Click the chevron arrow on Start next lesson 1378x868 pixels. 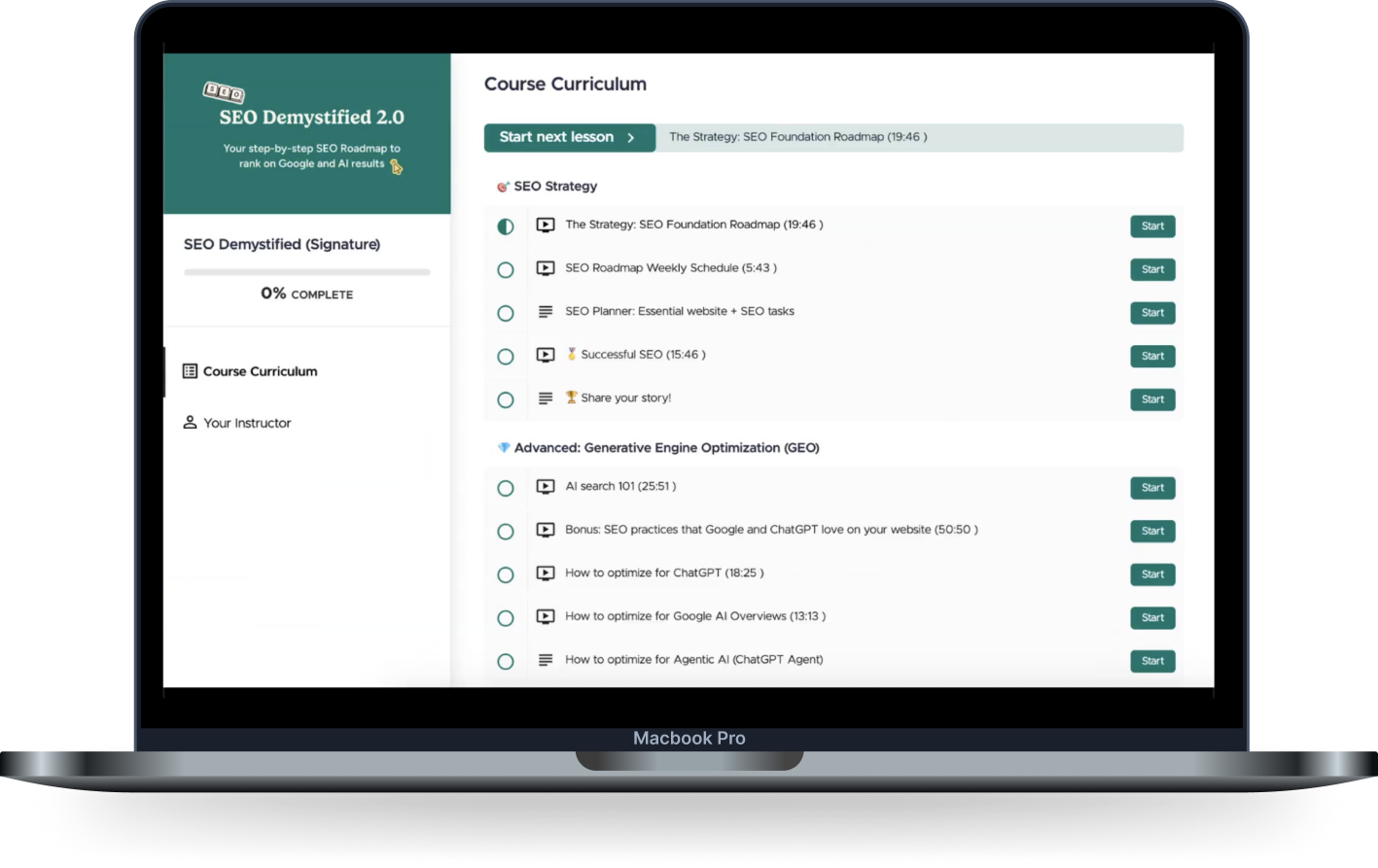pos(631,138)
